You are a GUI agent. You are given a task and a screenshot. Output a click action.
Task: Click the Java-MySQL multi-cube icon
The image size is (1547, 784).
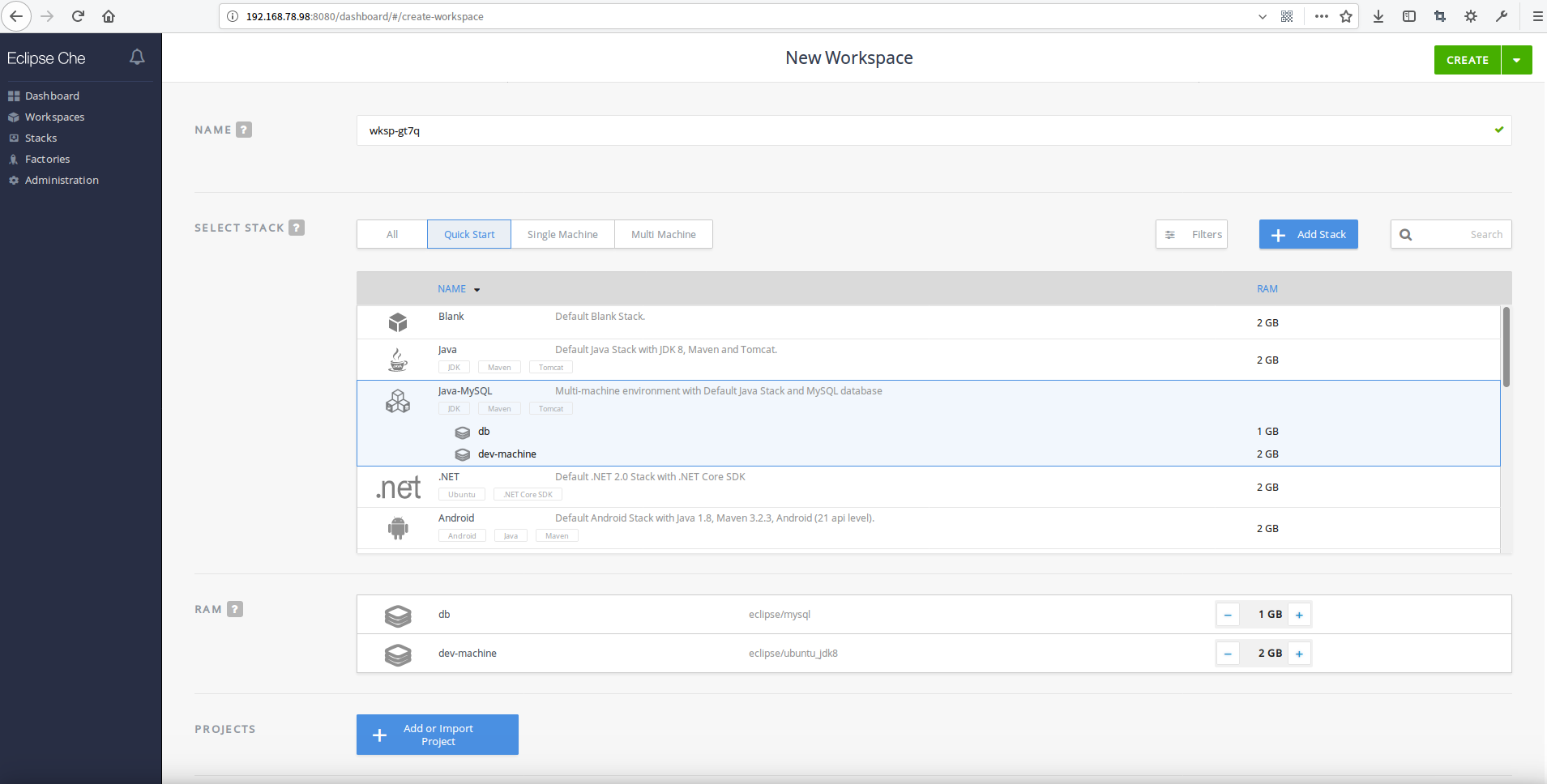[398, 401]
